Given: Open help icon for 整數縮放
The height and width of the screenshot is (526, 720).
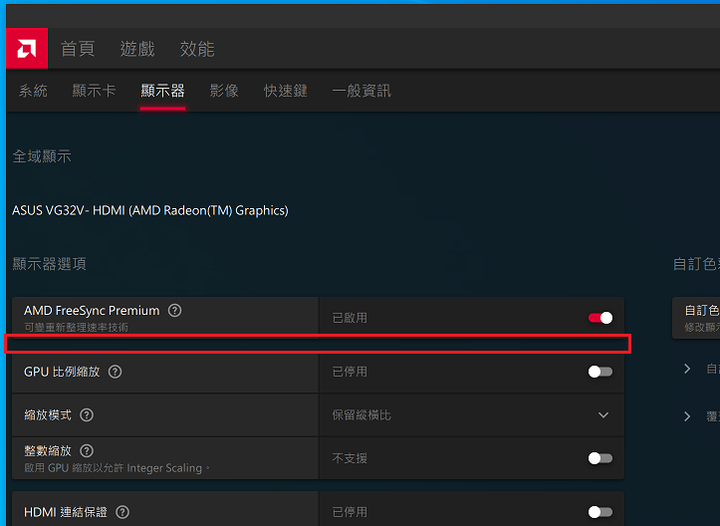Looking at the screenshot, I should tap(86, 451).
